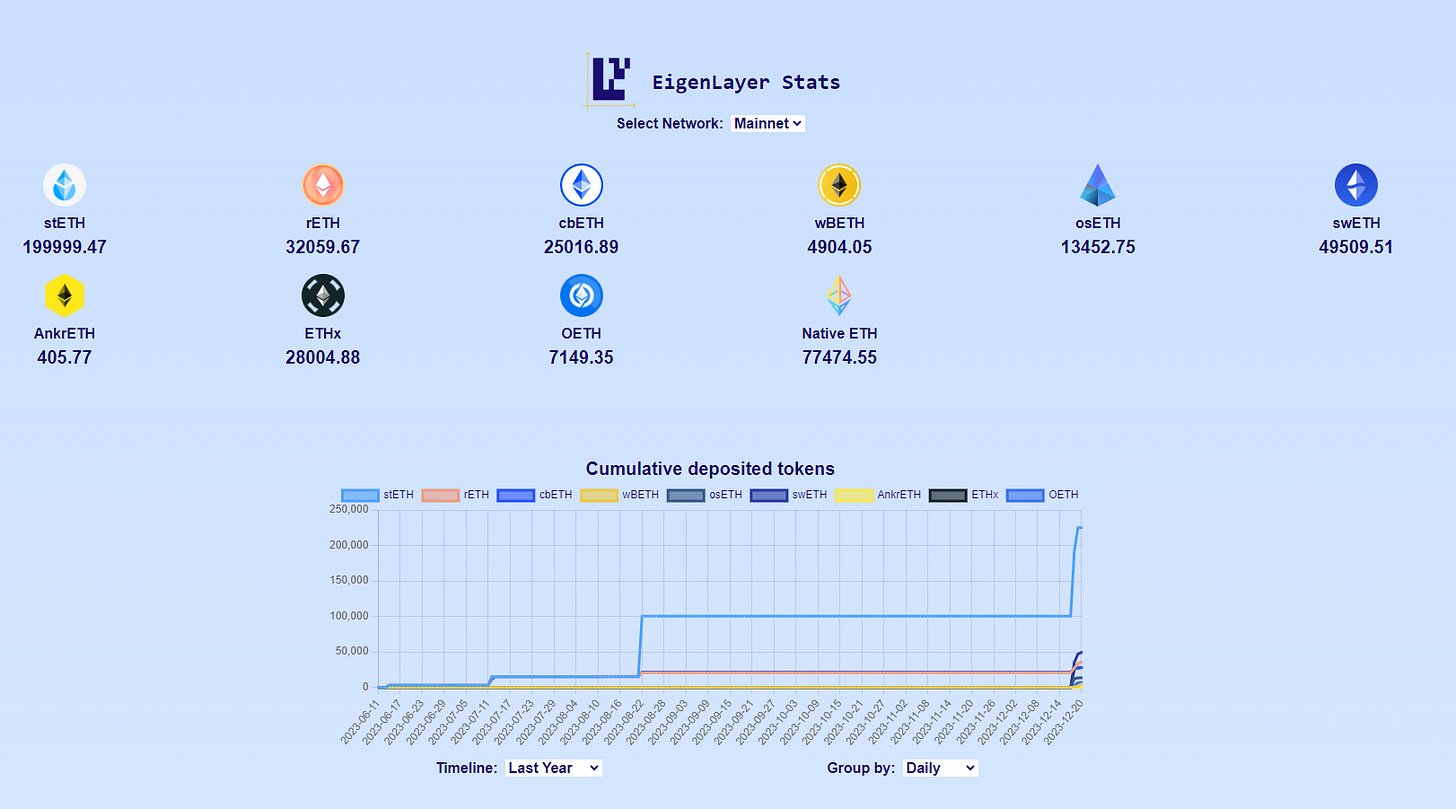Open the Timeline Last Year dropdown
The image size is (1456, 809).
pos(553,768)
